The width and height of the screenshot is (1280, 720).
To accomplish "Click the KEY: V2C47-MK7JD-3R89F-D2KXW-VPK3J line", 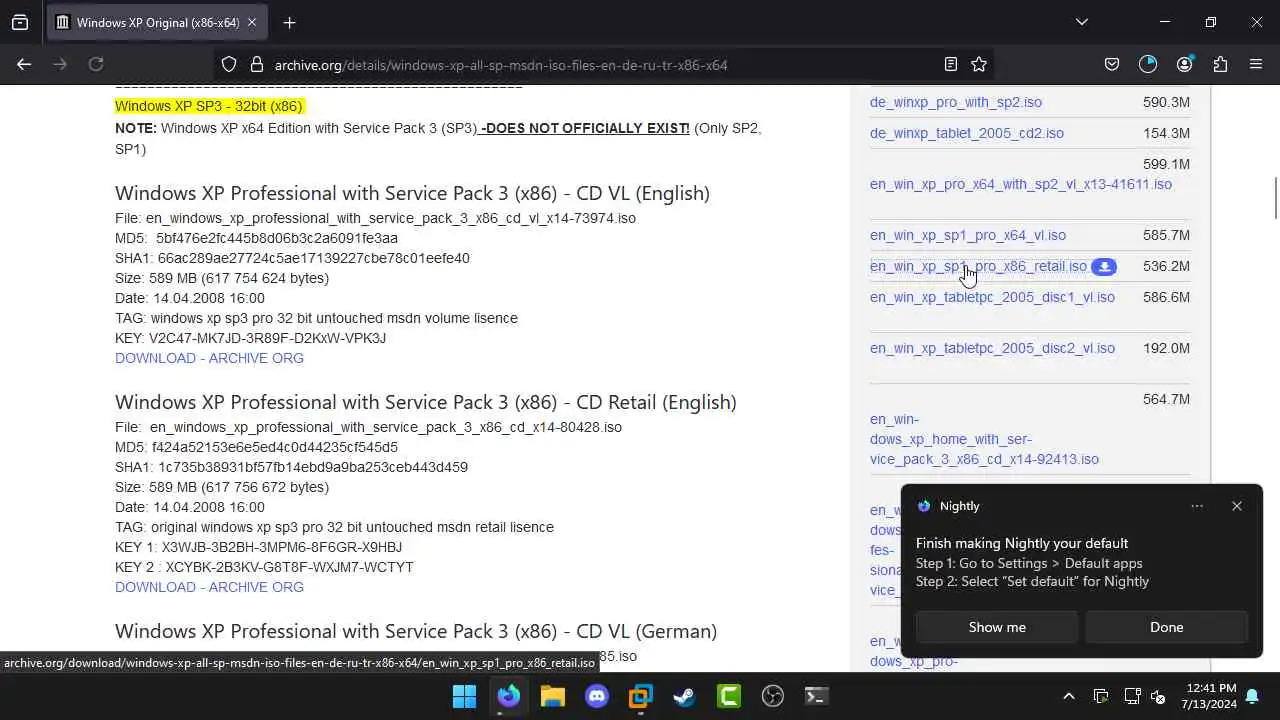I will tap(250, 338).
